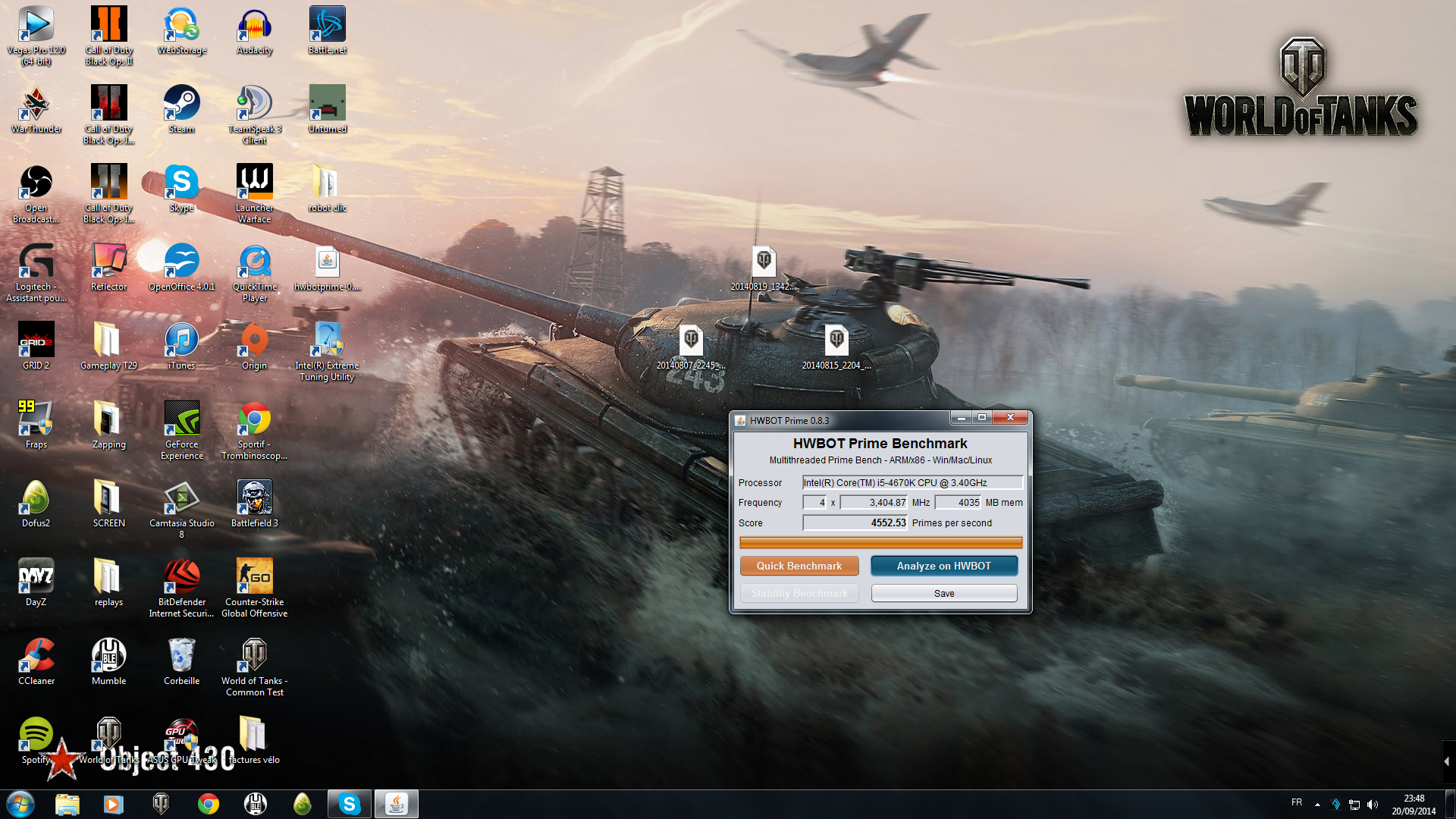Open Camtasia Studio 8 shortcut
Screen dimensions: 1456x819
[182, 508]
